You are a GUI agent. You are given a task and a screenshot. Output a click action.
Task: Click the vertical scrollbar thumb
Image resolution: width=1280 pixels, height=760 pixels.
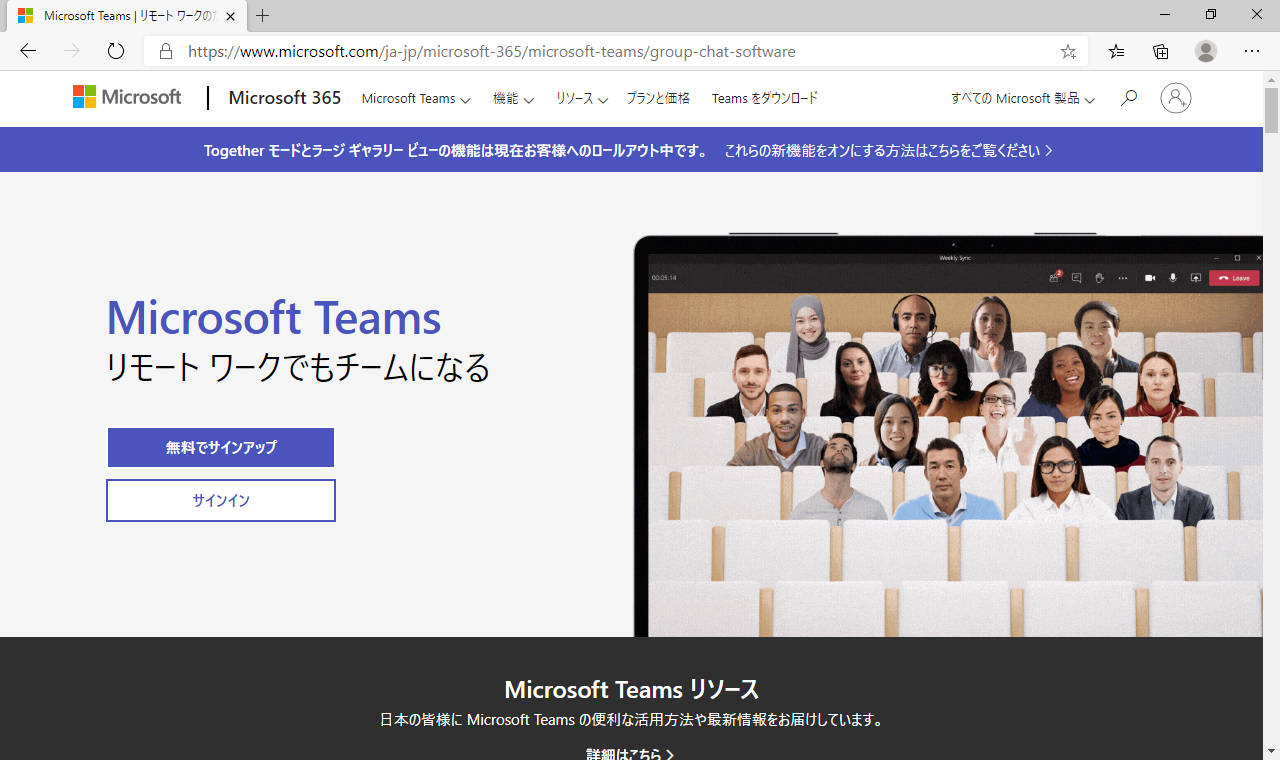point(1271,110)
